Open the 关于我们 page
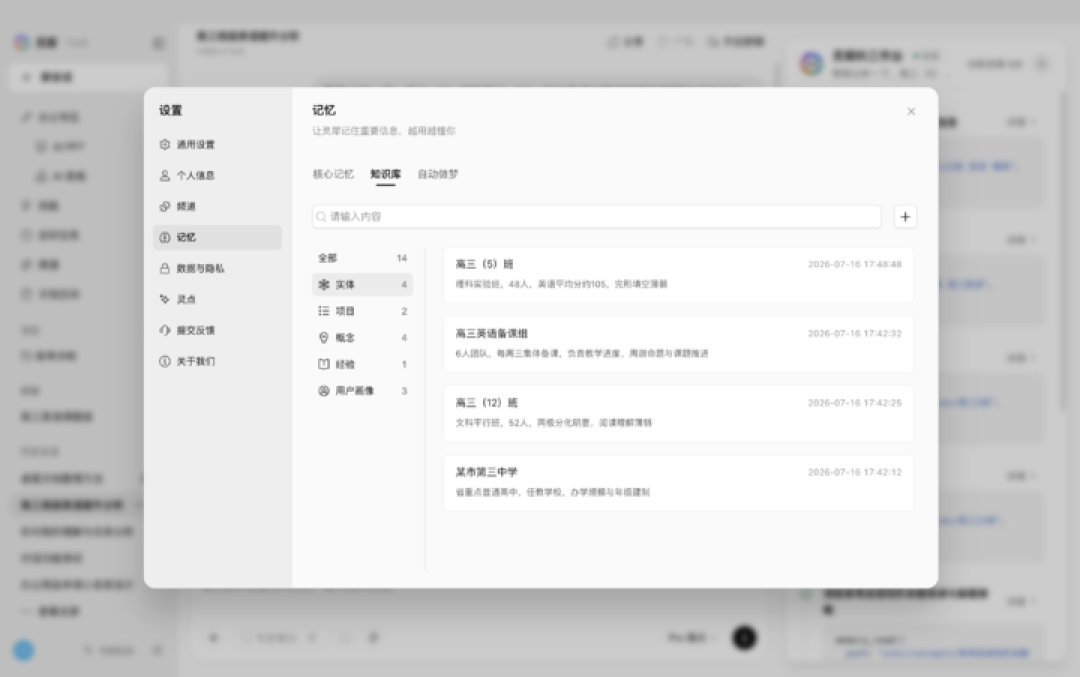1080x677 pixels. point(217,362)
